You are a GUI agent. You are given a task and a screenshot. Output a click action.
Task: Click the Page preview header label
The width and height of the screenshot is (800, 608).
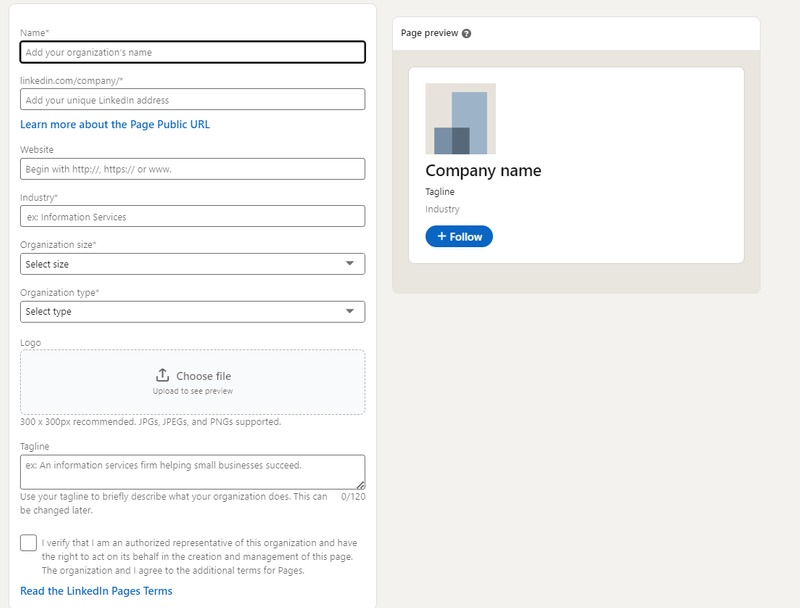point(429,33)
